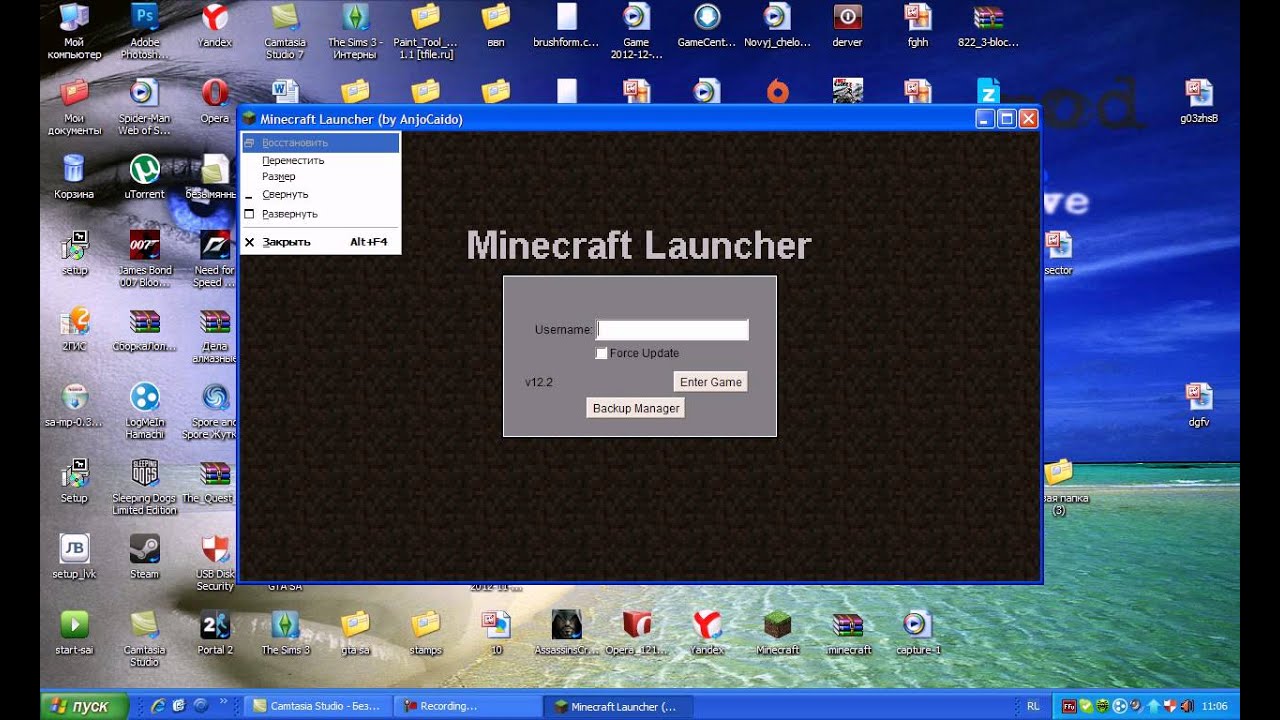This screenshot has width=1280, height=720.
Task: Click the 11:06 taskbar clock
Action: (1214, 706)
